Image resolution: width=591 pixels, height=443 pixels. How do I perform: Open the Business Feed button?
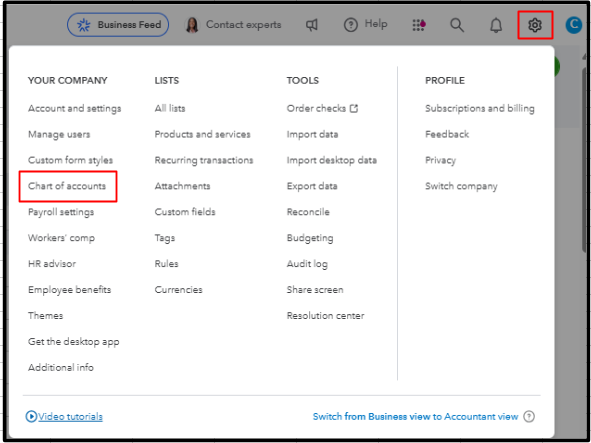pyautogui.click(x=118, y=25)
